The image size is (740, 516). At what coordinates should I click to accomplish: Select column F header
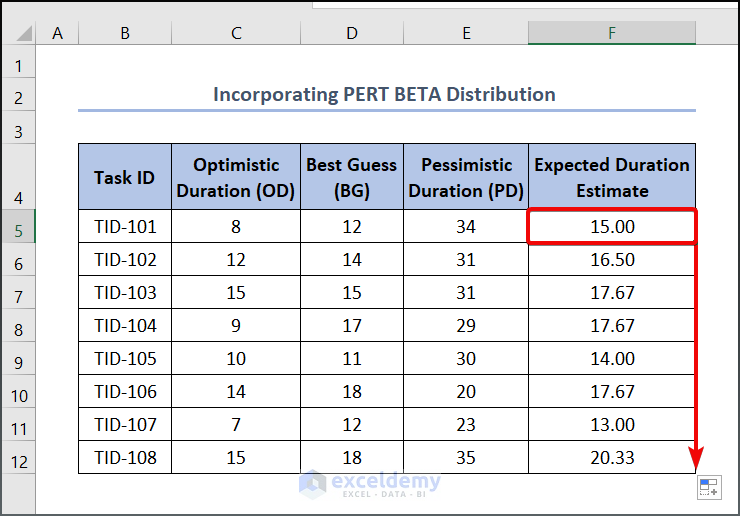(x=611, y=33)
